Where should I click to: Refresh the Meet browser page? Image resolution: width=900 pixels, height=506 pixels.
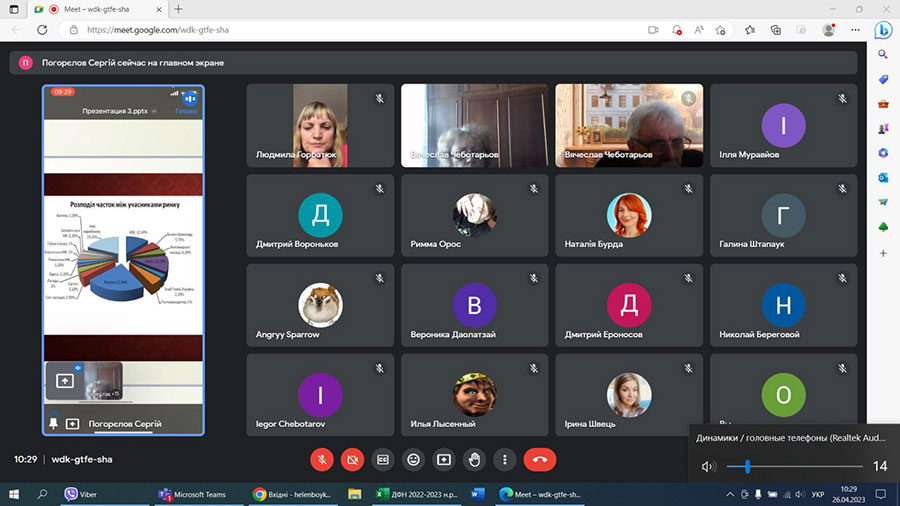point(42,30)
